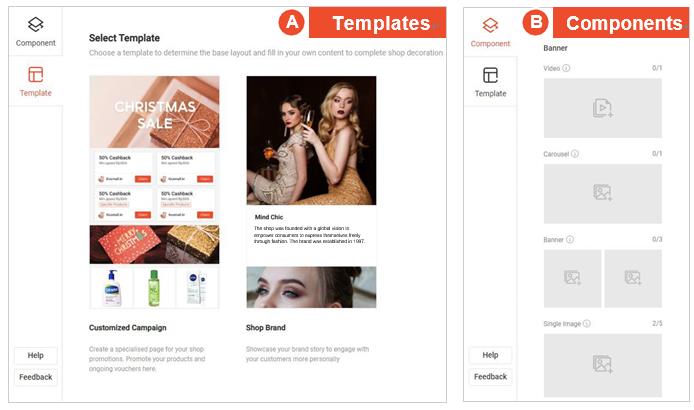Screen dimensions: 694x410
Task: Add the Carousel component placeholder
Action: point(602,193)
